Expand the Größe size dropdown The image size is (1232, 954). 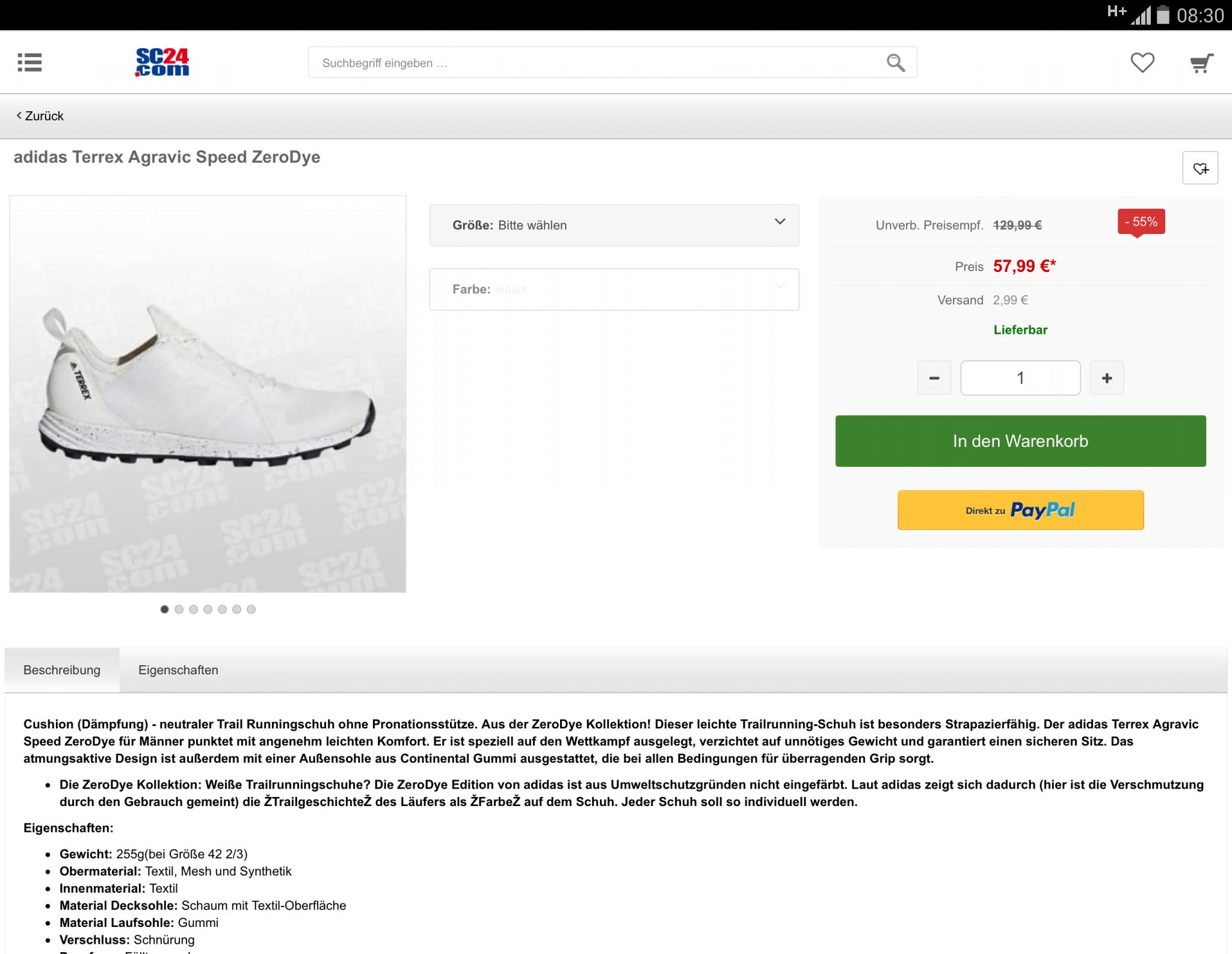pos(614,225)
